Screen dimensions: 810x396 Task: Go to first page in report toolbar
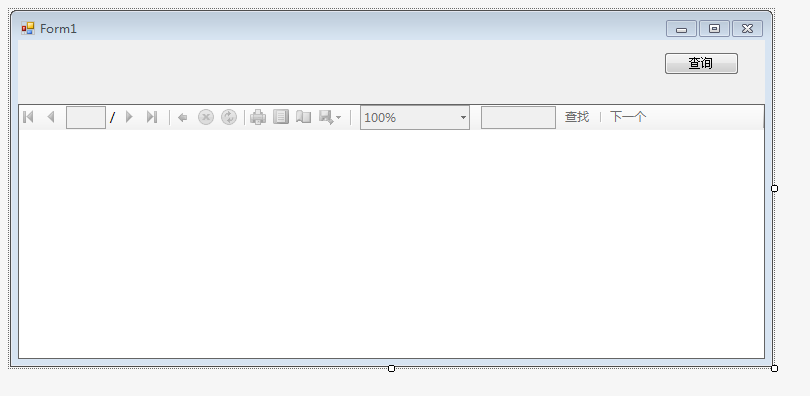coord(28,117)
